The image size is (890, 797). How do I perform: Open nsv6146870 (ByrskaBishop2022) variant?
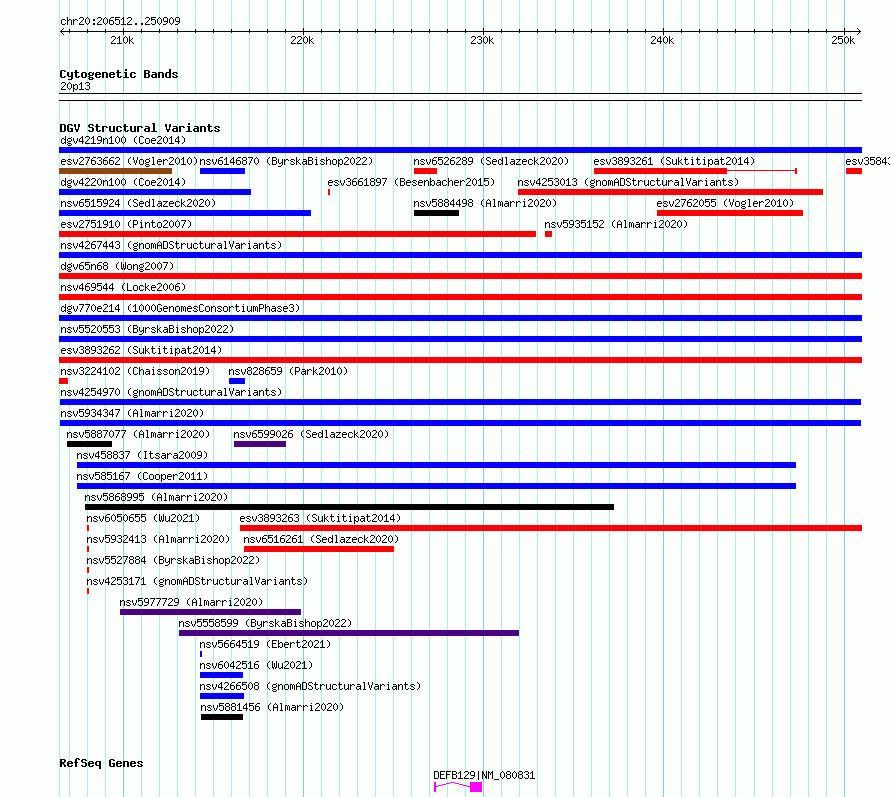coord(286,161)
